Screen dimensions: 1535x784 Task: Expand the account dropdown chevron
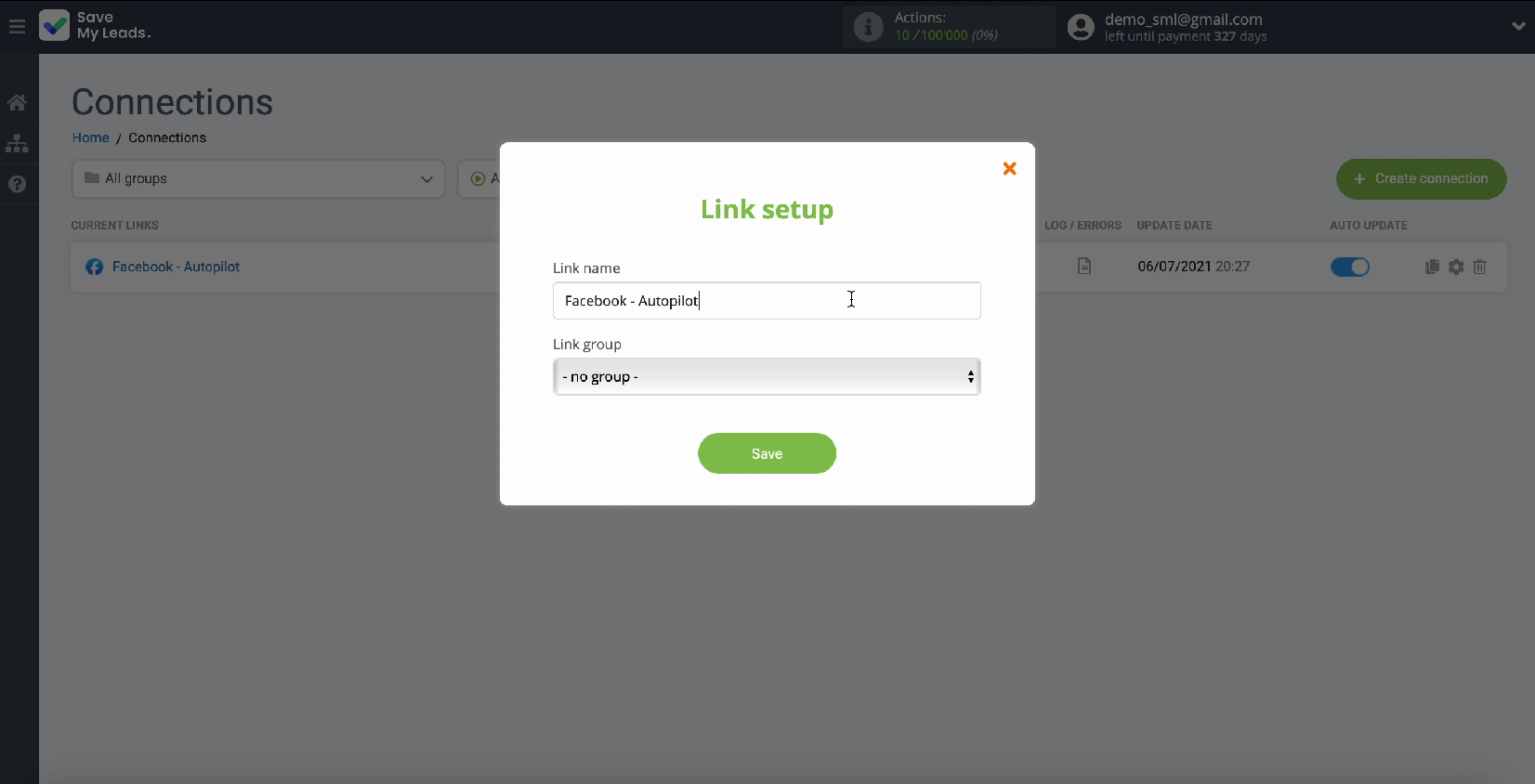[1518, 26]
